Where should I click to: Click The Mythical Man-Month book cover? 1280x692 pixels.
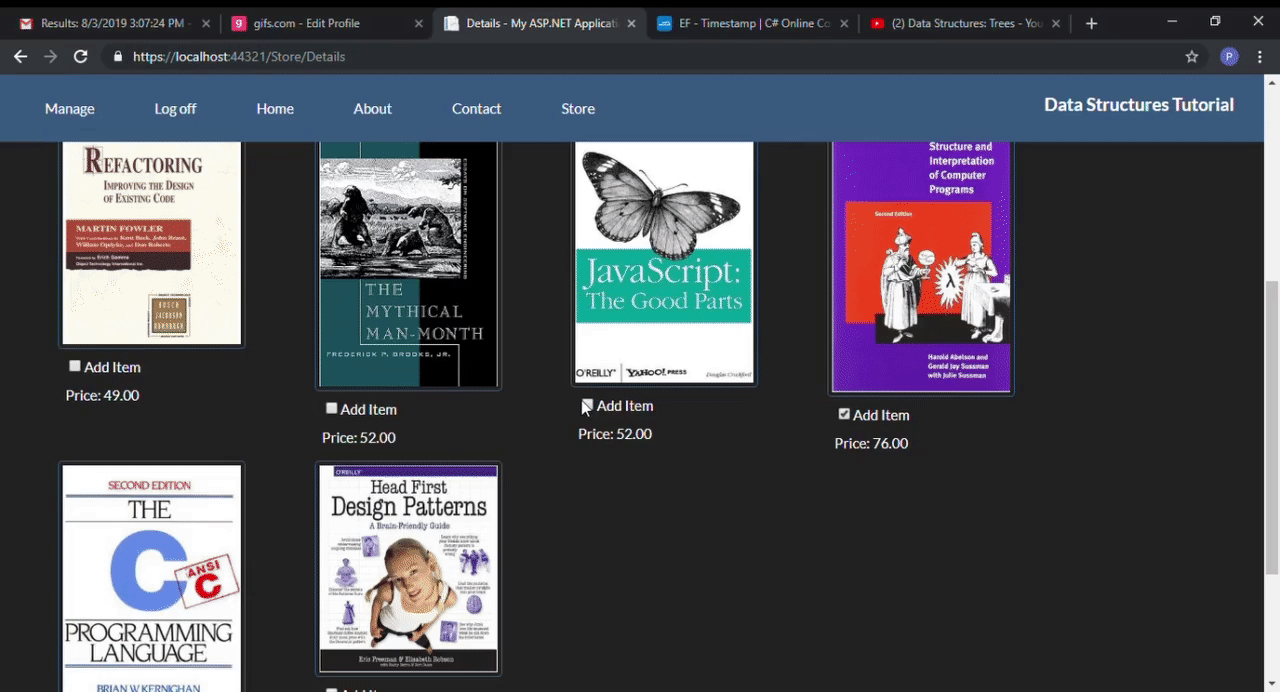[408, 264]
